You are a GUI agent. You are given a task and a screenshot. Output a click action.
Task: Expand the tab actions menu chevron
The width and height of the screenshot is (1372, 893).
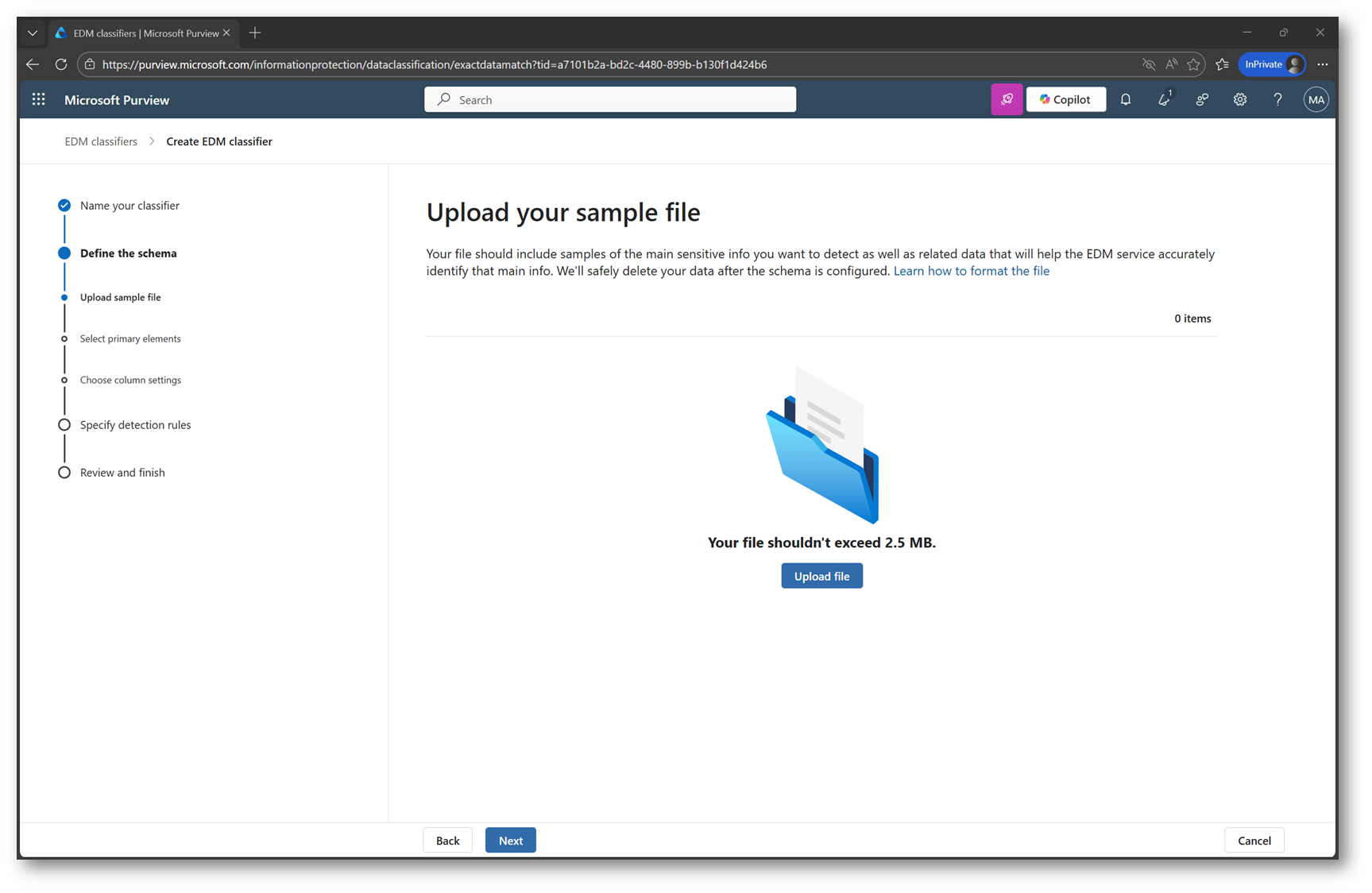33,33
